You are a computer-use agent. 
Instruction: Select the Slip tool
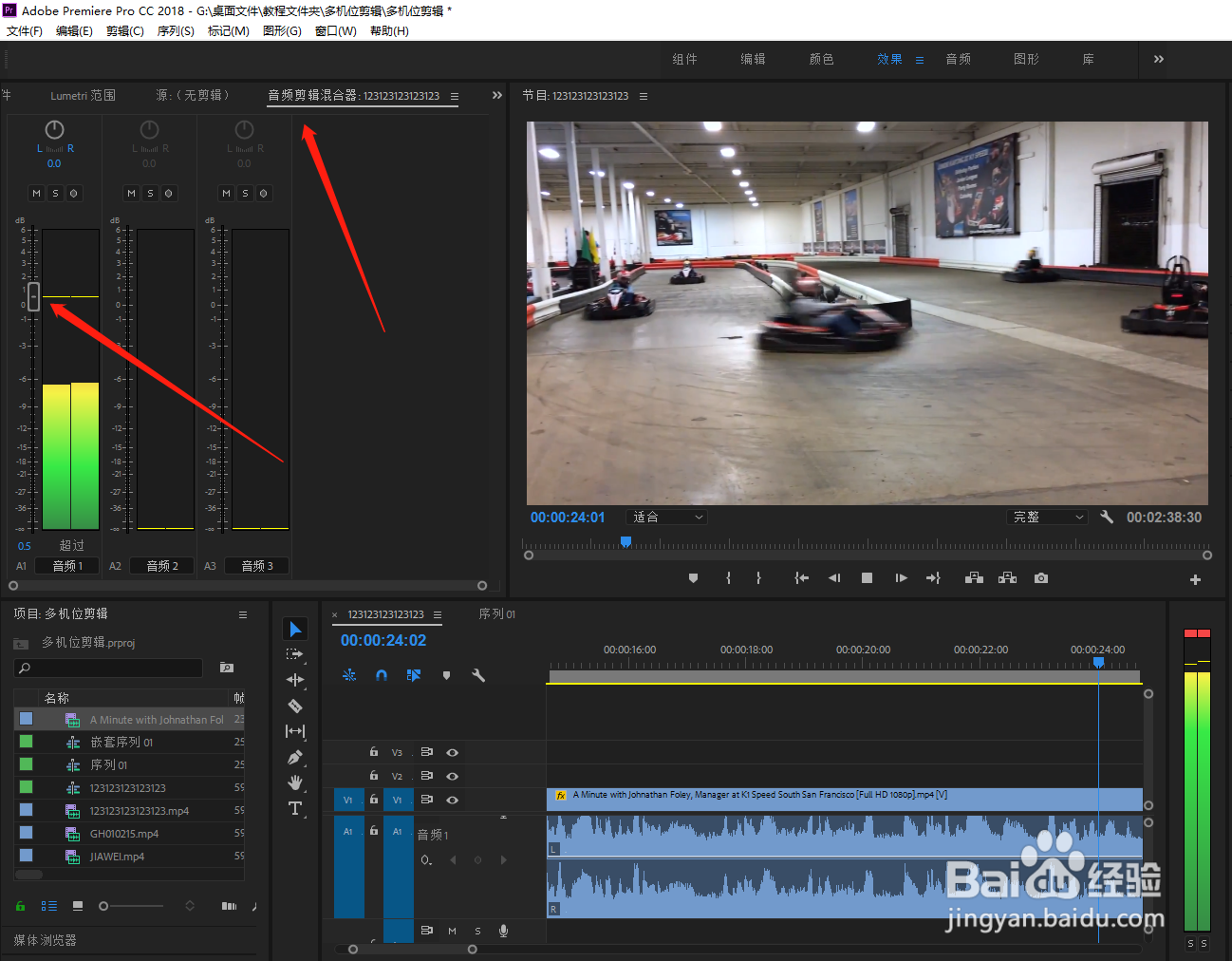coord(295,731)
